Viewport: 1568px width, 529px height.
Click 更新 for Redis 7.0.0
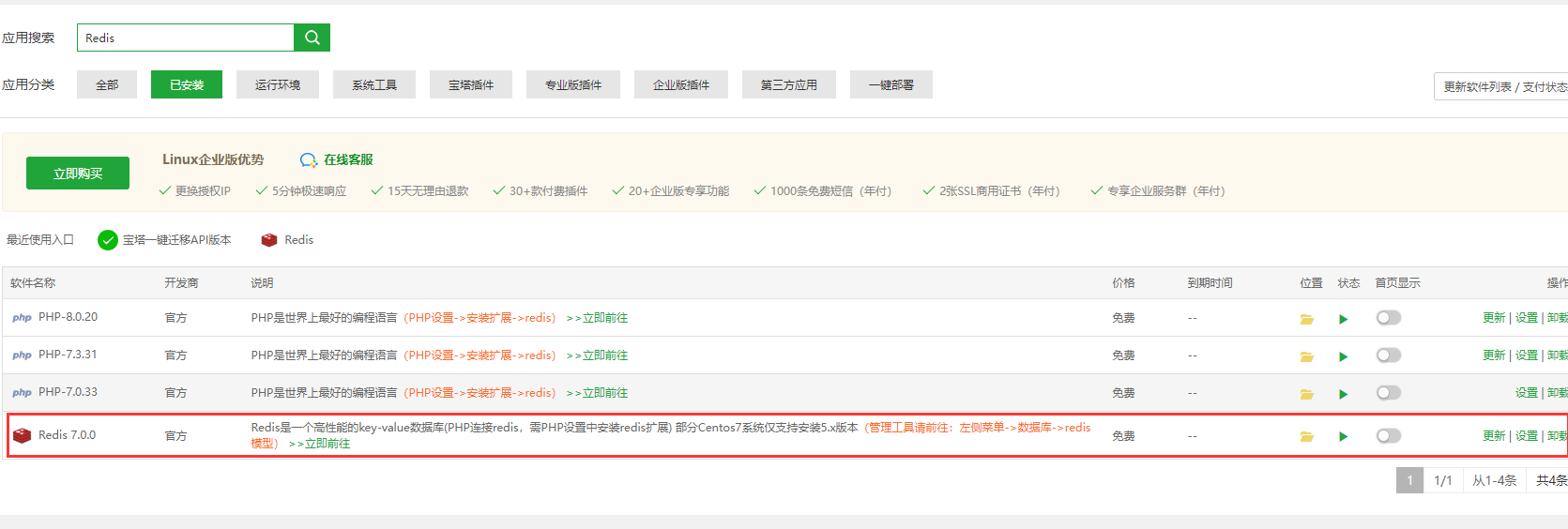[1494, 436]
